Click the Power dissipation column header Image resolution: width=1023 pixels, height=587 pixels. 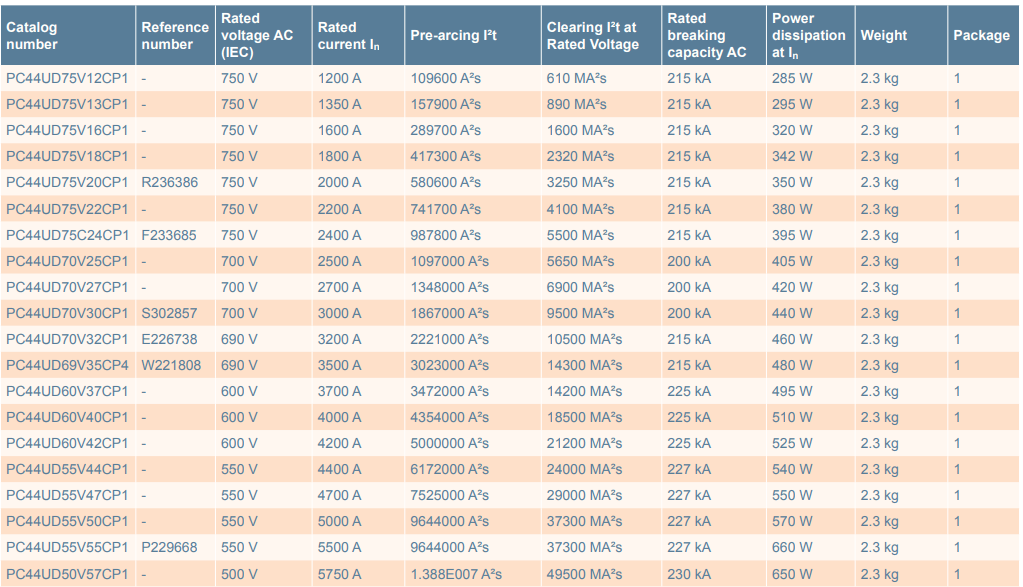tap(808, 36)
